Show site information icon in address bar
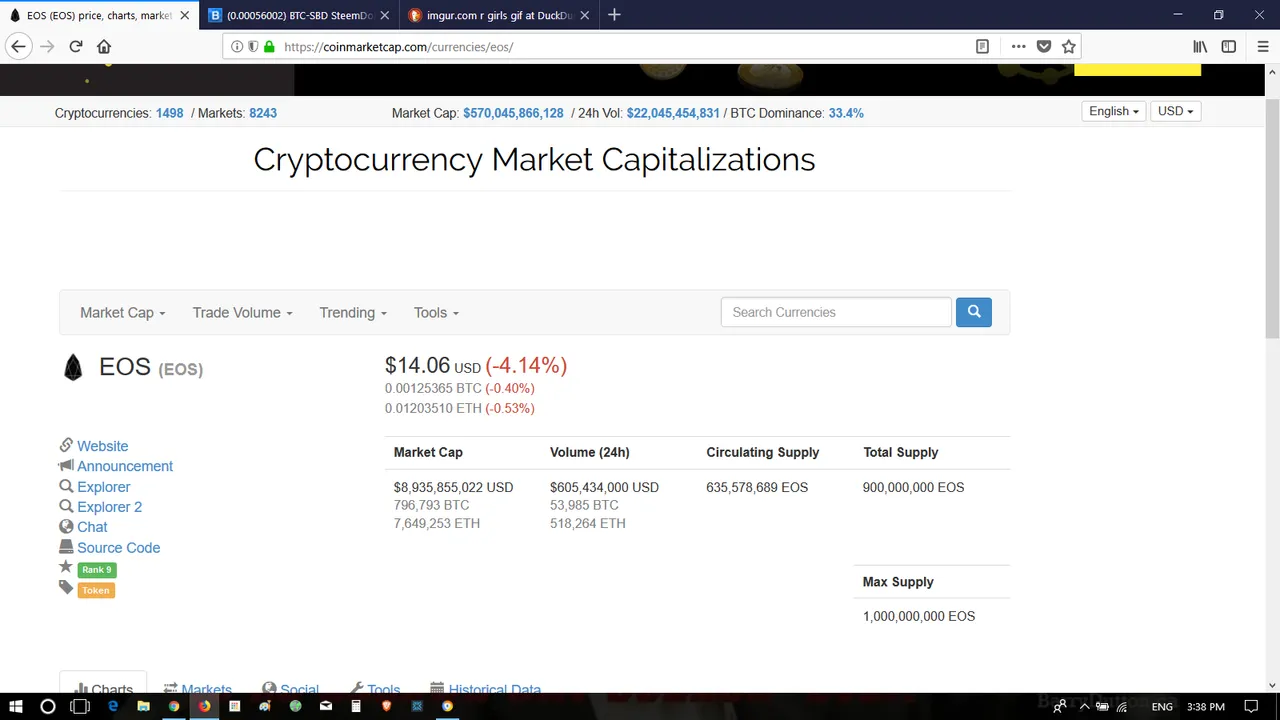Image resolution: width=1280 pixels, height=720 pixels. coord(237,47)
